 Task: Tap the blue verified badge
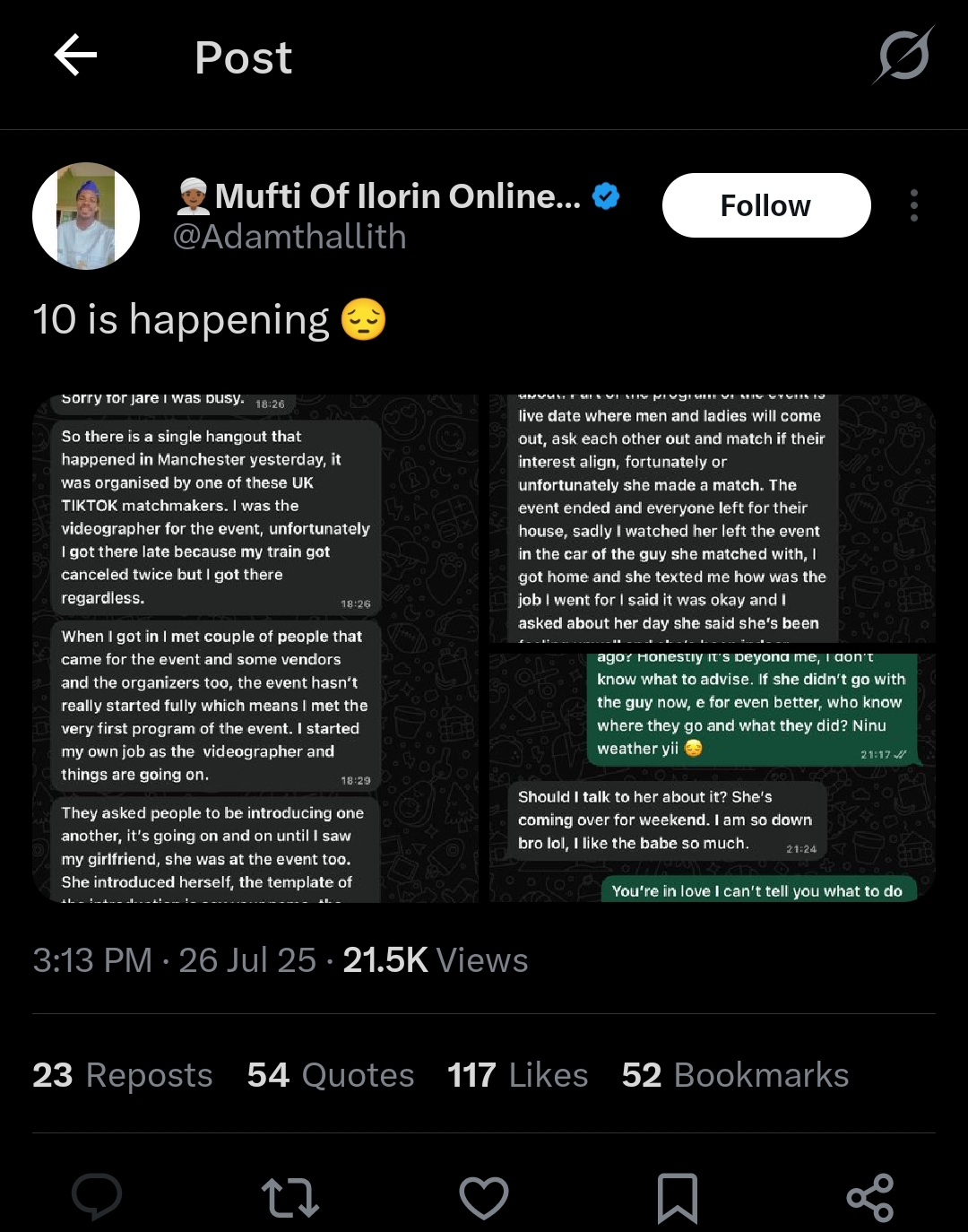(607, 195)
